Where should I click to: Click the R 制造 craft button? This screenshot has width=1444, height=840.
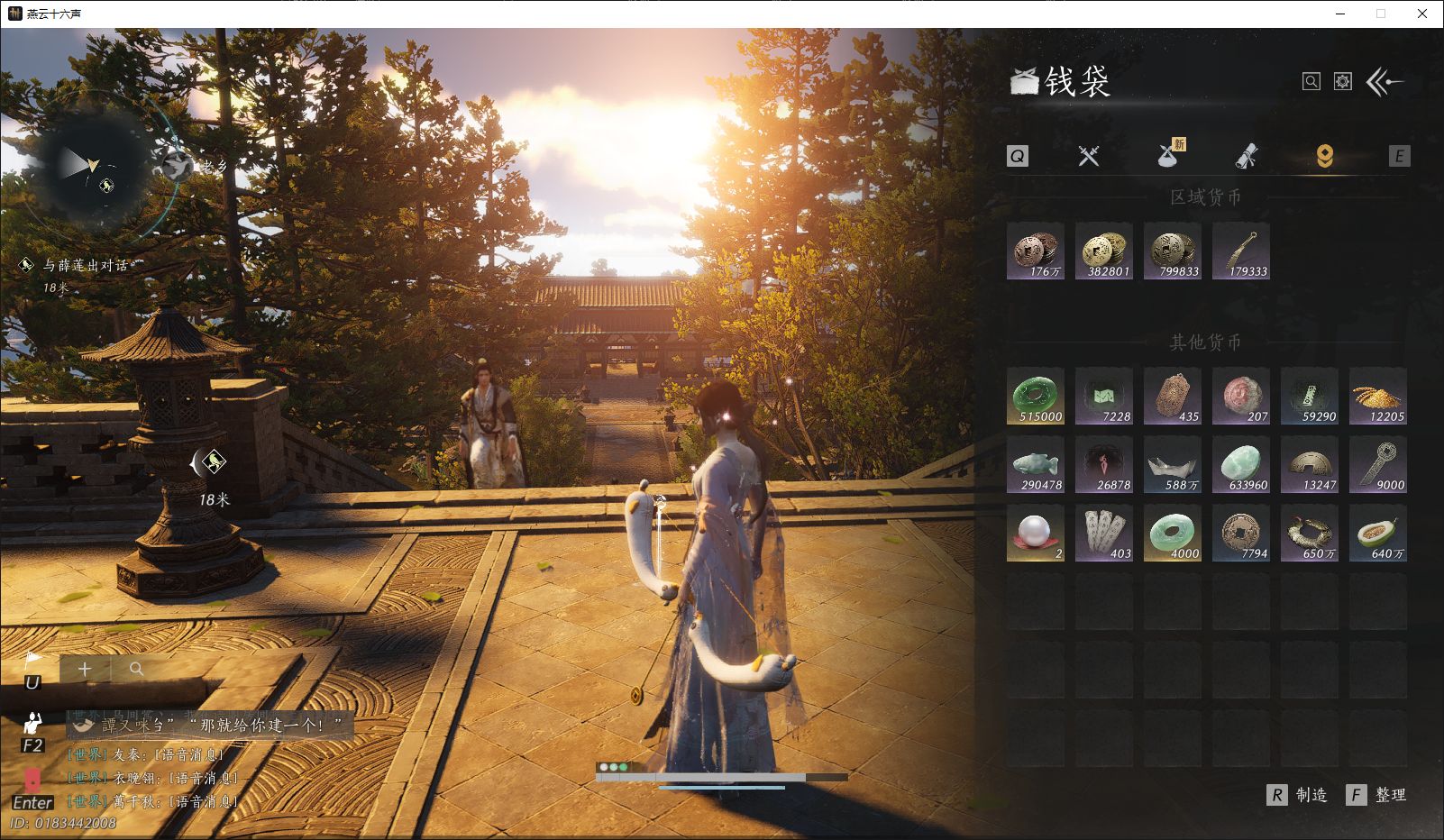point(1297,795)
